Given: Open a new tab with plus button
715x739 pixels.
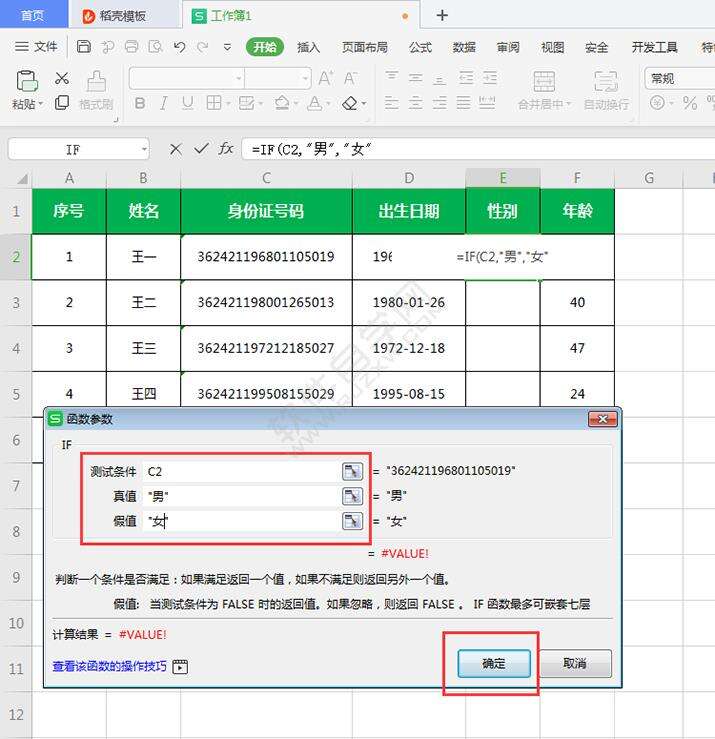Looking at the screenshot, I should point(442,15).
